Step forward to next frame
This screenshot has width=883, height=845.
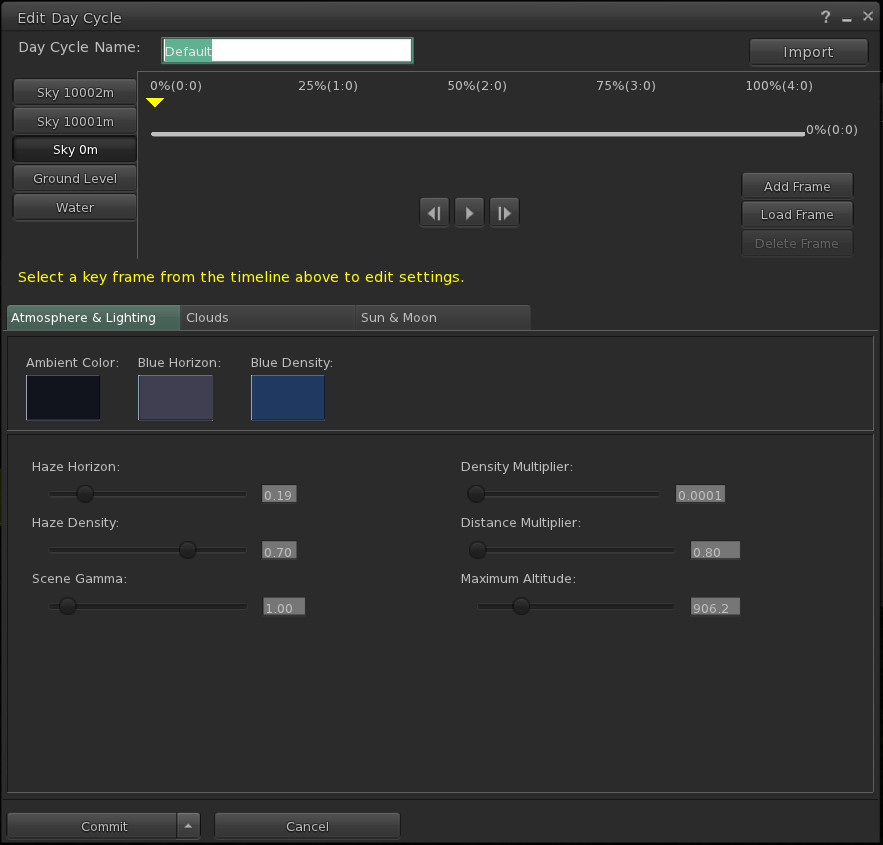(x=504, y=213)
